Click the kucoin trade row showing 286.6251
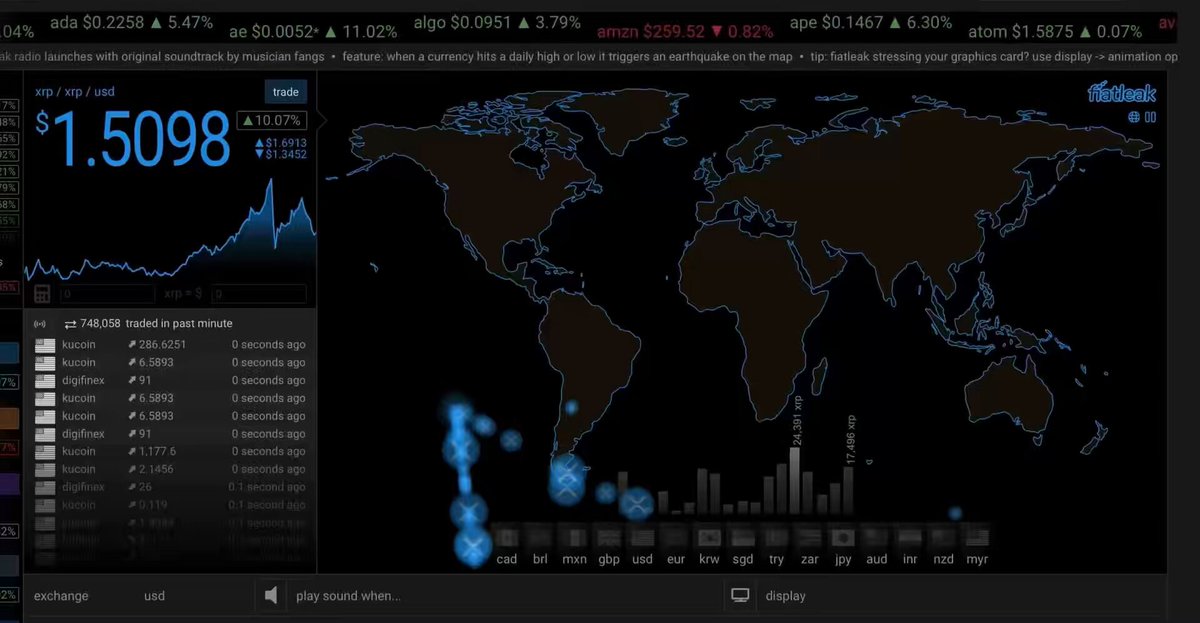This screenshot has width=1200, height=623. point(170,345)
